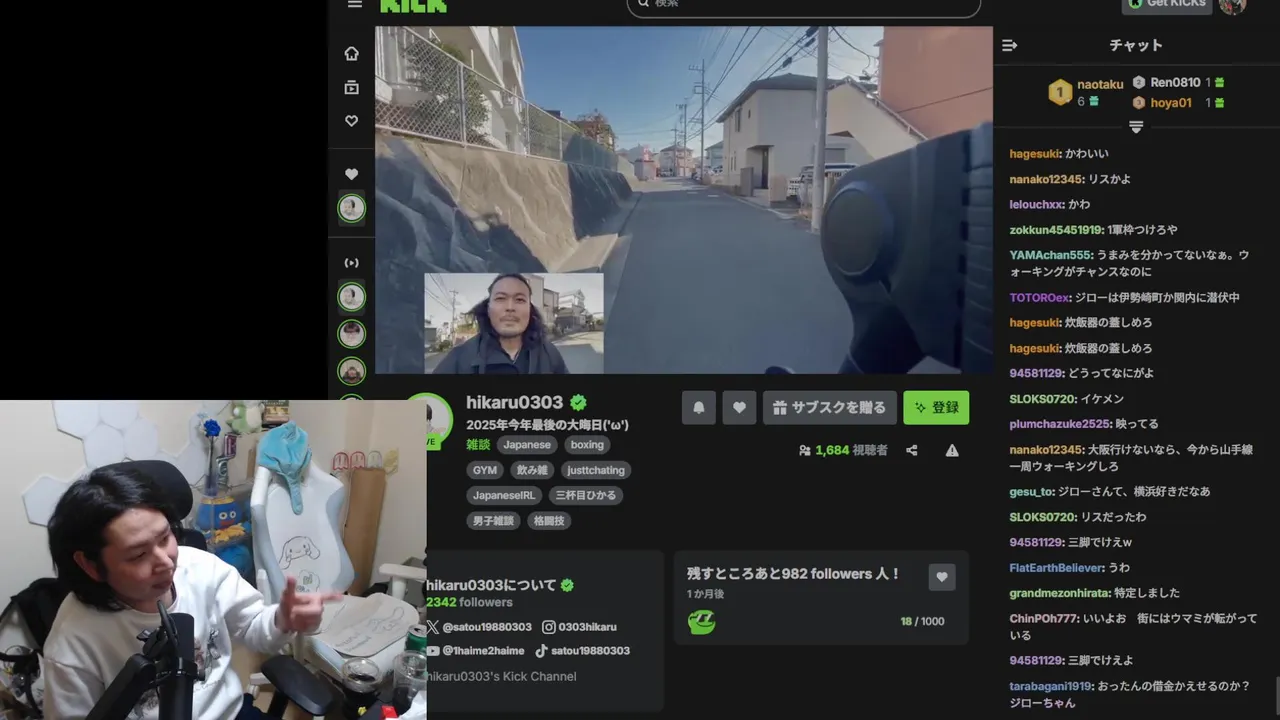The image size is (1280, 720).
Task: Focus the search input field
Action: point(803,6)
